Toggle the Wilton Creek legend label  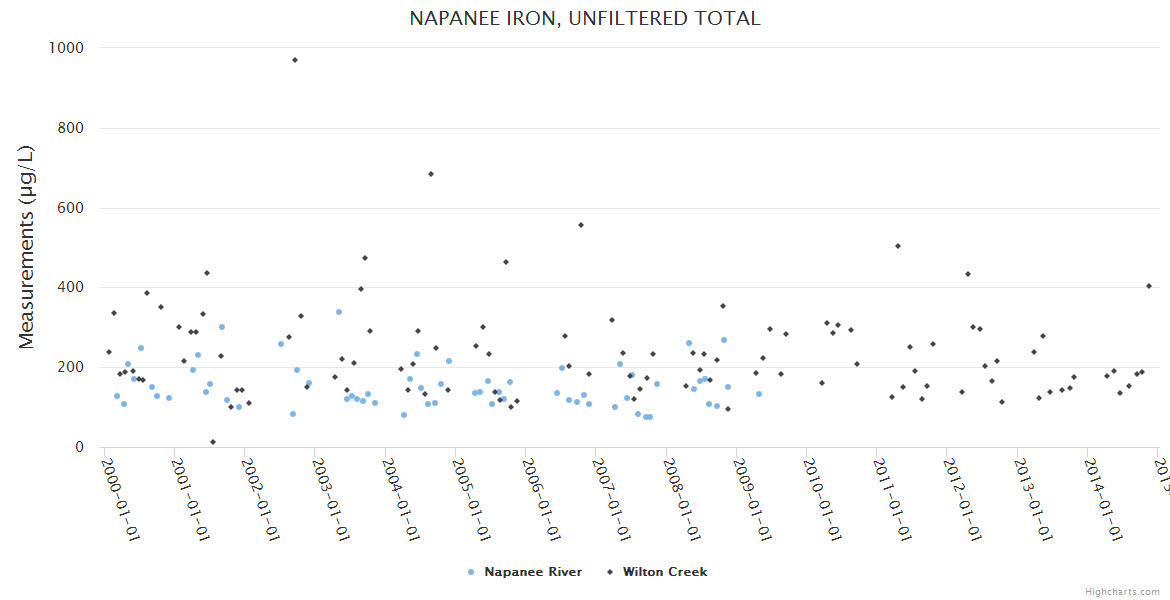tap(664, 572)
